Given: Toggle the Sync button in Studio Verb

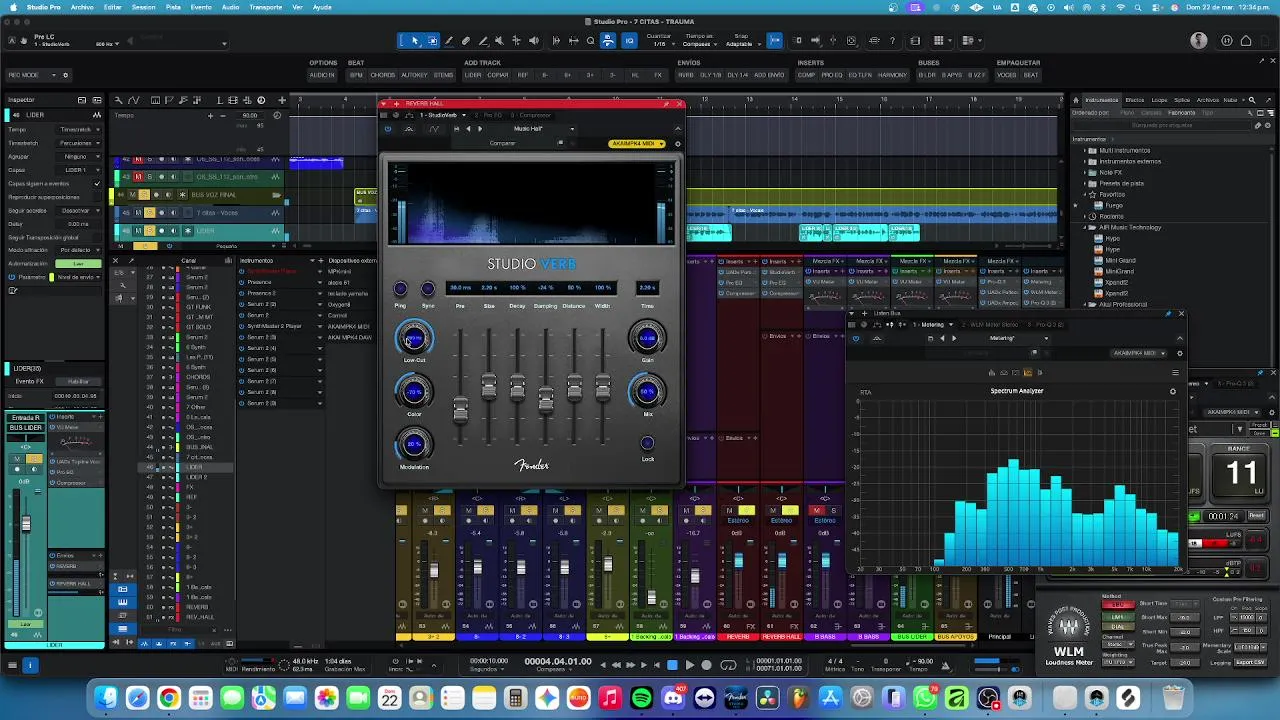Looking at the screenshot, I should 428,289.
